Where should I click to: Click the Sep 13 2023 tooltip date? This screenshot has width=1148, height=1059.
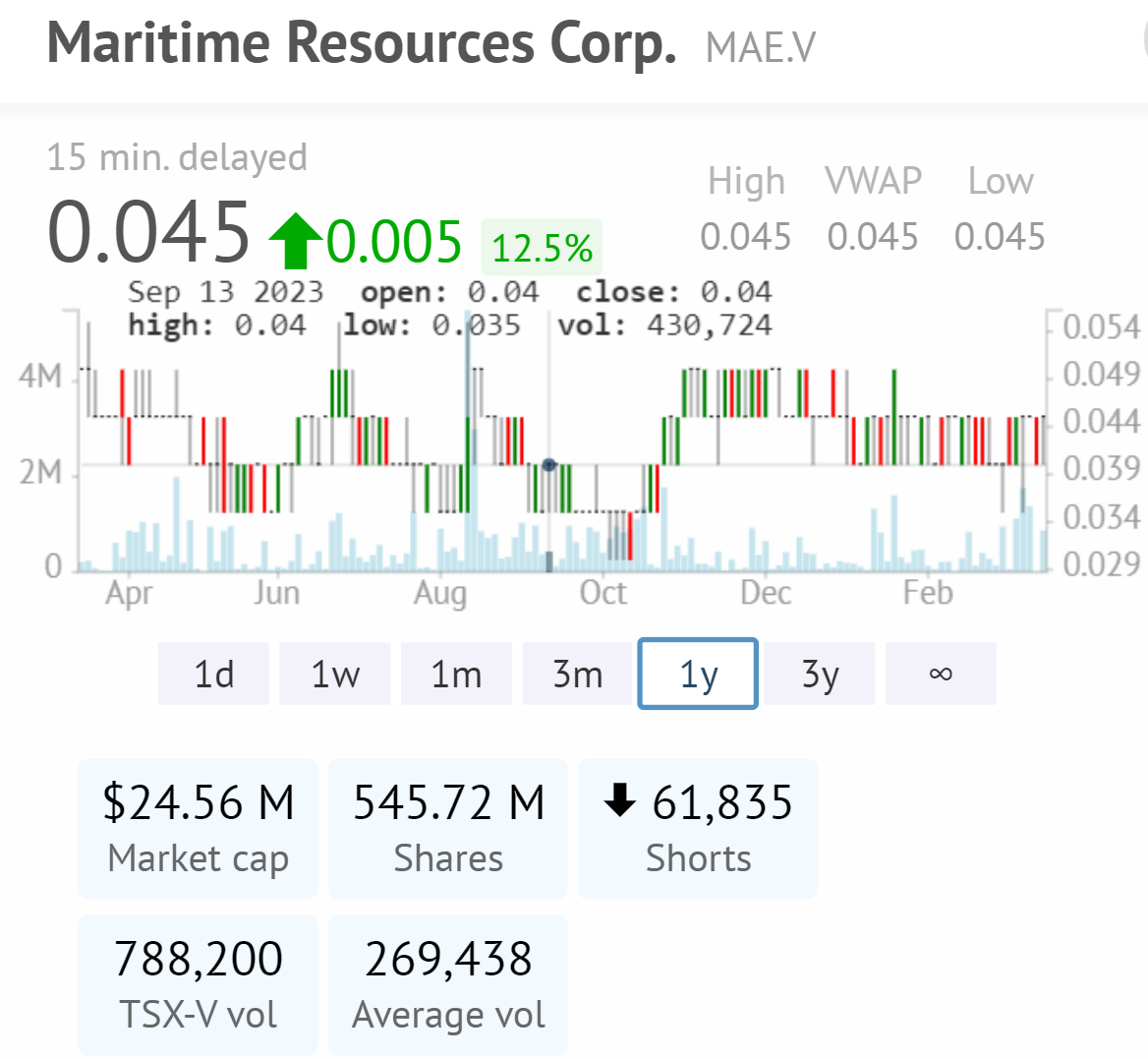pyautogui.click(x=225, y=292)
